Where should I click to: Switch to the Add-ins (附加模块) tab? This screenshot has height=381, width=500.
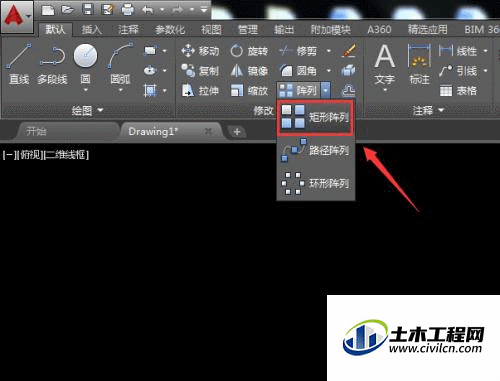click(x=330, y=30)
